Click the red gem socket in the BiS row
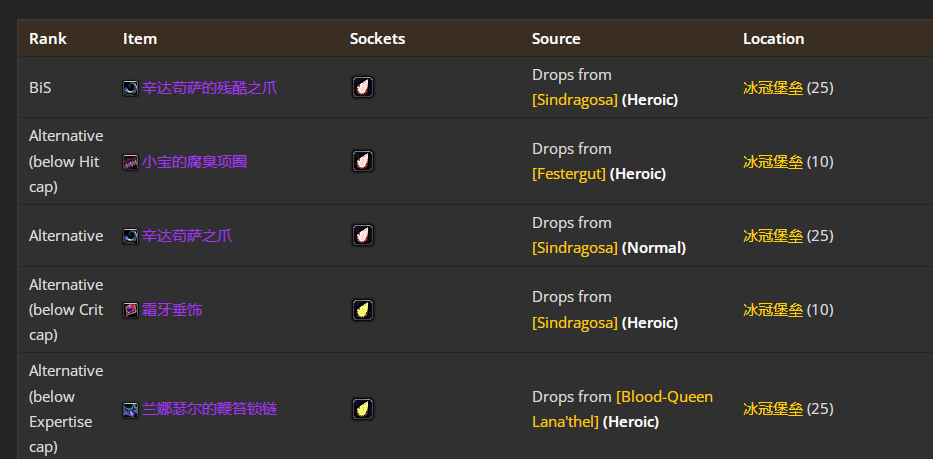This screenshot has width=933, height=459. point(363,87)
